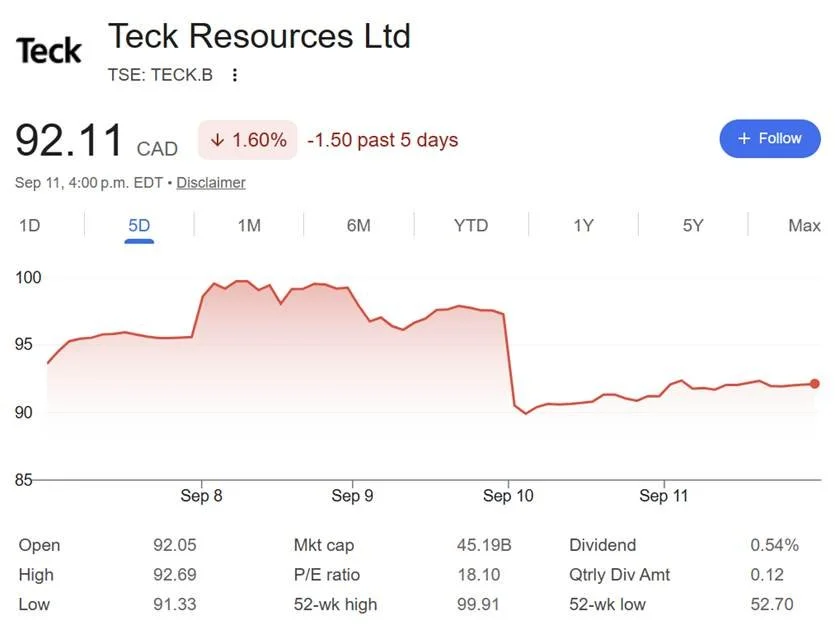This screenshot has height=639, width=835.
Task: Open the Disclaimer link
Action: coord(211,183)
